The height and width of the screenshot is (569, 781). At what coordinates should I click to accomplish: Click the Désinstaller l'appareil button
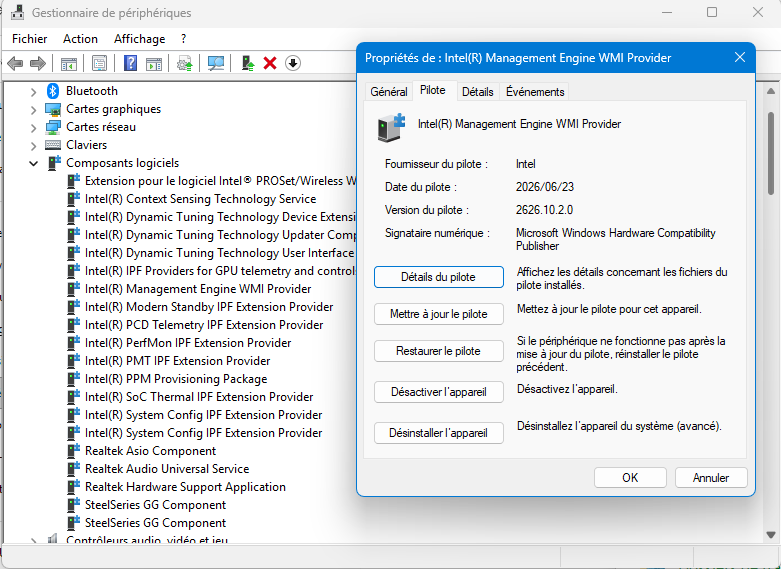click(x=438, y=433)
